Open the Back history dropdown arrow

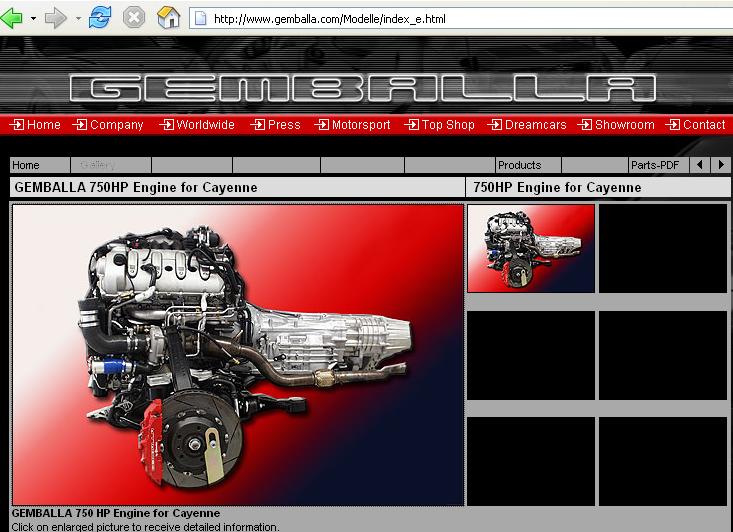[x=33, y=19]
